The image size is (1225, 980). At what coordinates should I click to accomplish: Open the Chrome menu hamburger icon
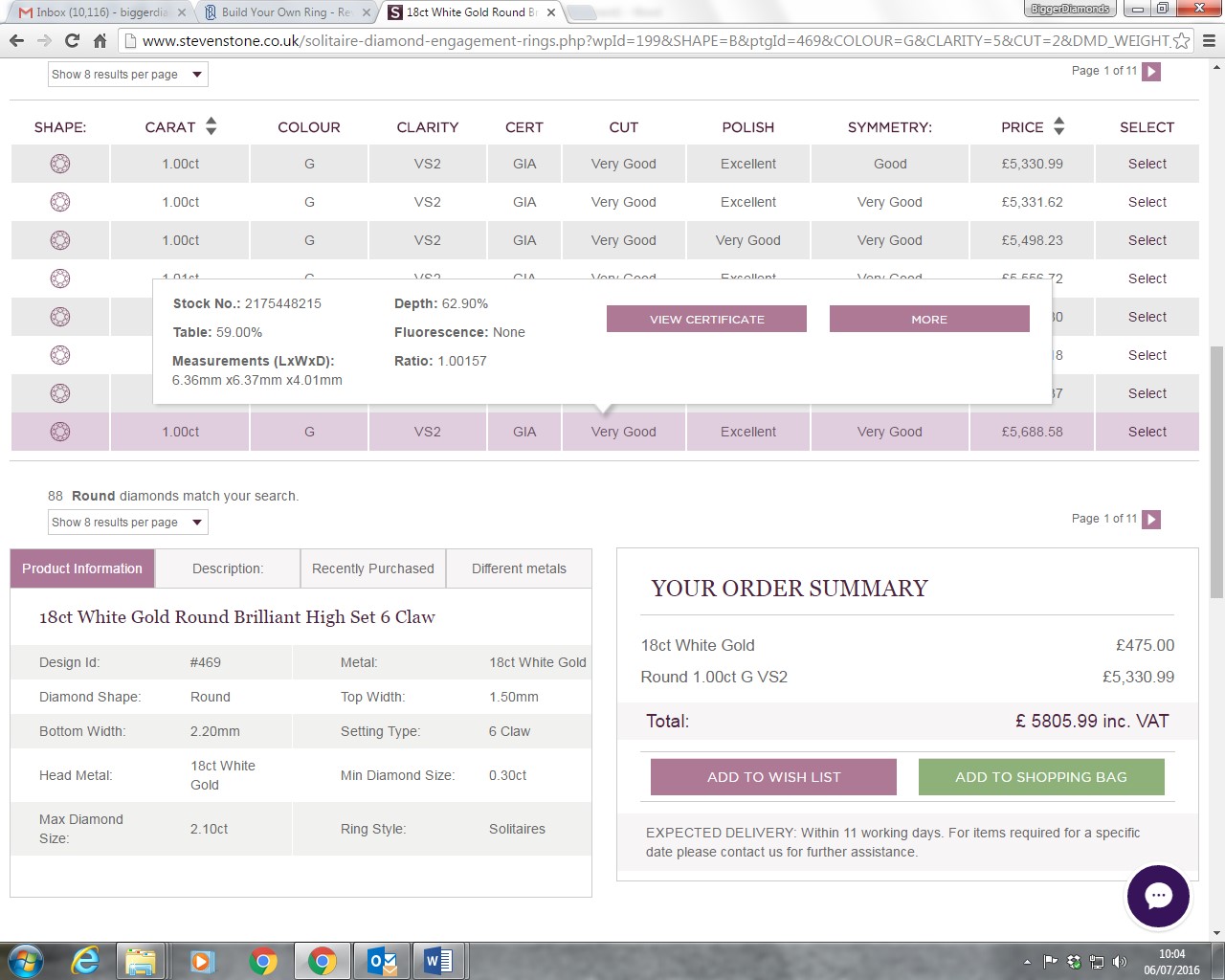1209,40
